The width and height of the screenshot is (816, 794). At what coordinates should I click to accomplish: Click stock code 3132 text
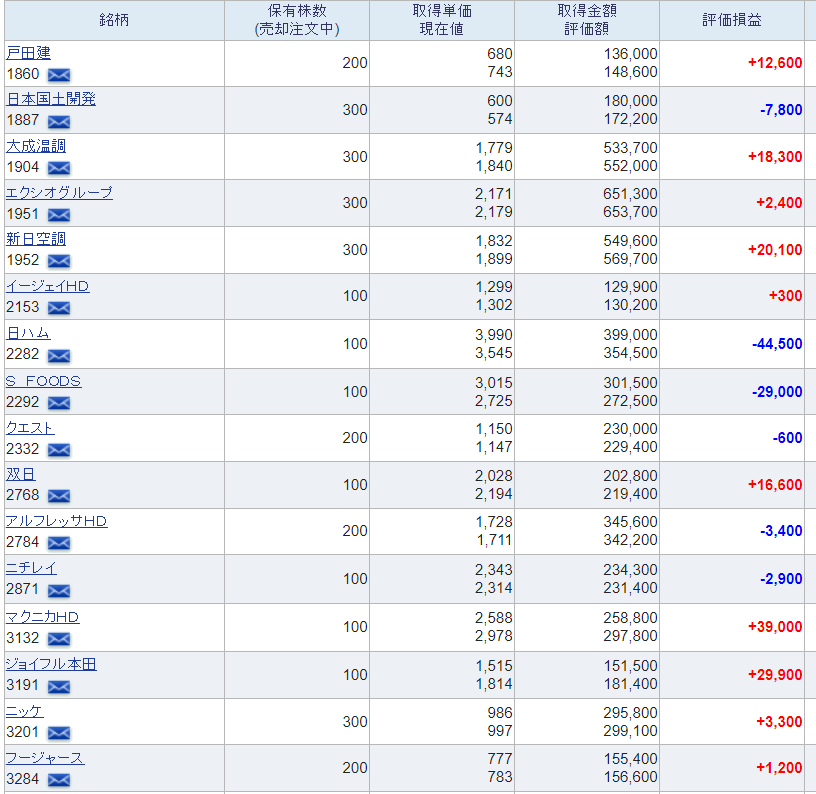coord(23,637)
